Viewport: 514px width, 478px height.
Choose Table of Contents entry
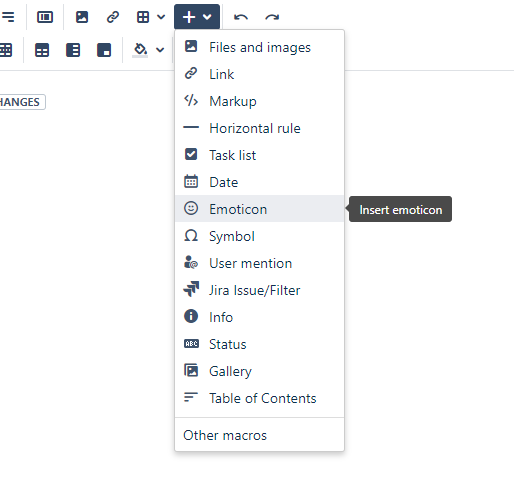[x=259, y=398]
